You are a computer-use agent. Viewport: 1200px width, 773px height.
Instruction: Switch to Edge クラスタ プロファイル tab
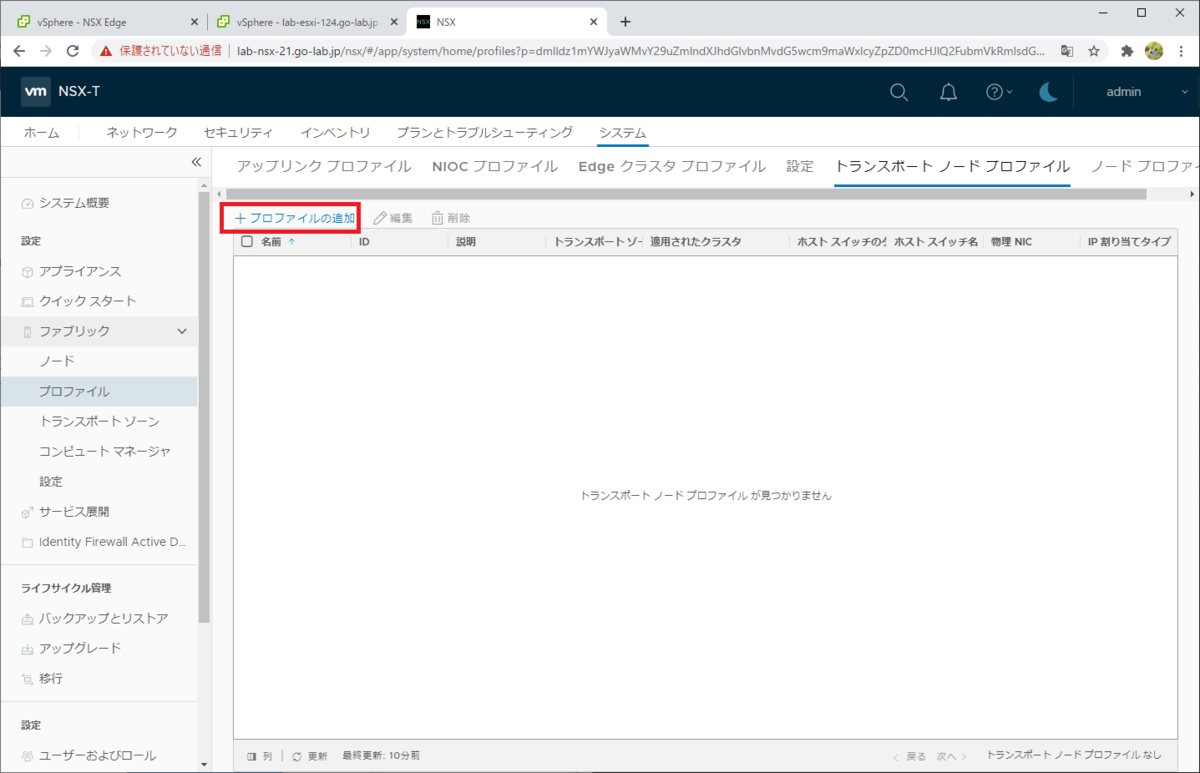672,167
